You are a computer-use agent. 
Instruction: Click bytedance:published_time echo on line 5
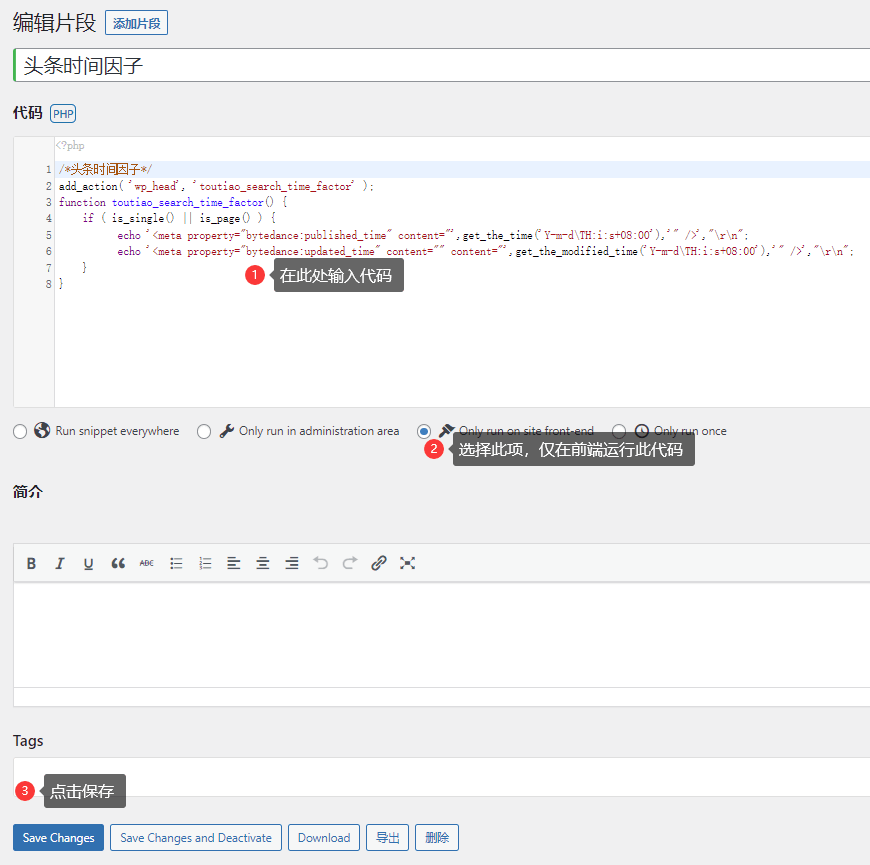(432, 235)
